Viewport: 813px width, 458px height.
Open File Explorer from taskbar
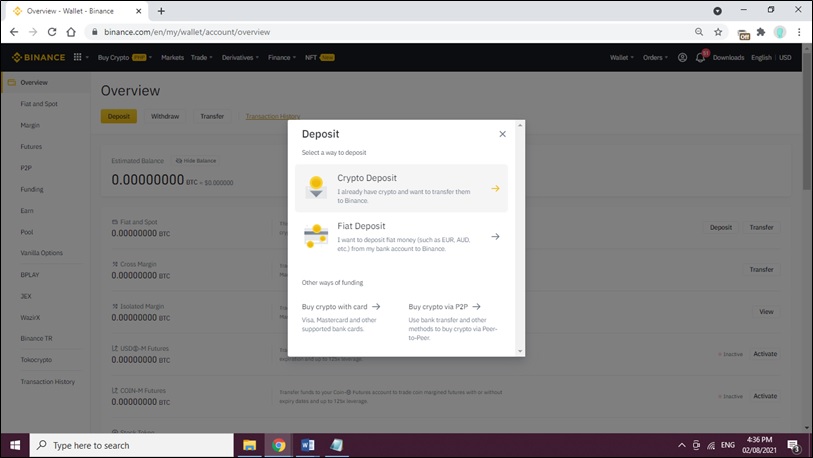click(249, 446)
